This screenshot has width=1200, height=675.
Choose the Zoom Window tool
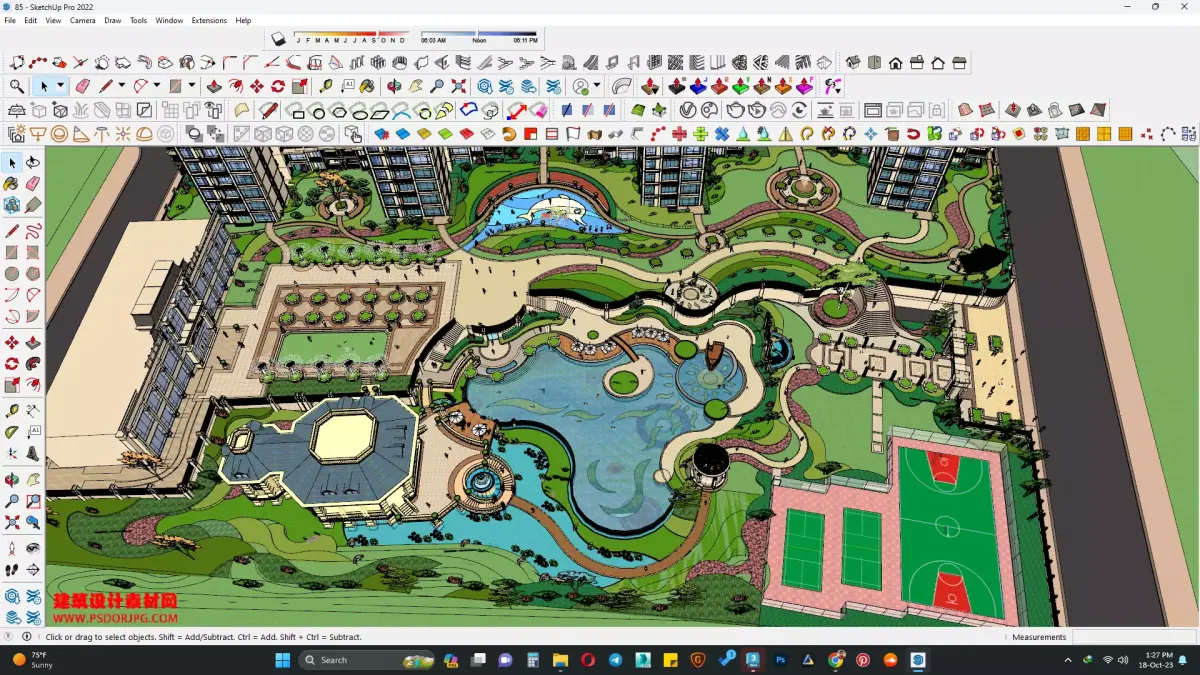pos(33,501)
